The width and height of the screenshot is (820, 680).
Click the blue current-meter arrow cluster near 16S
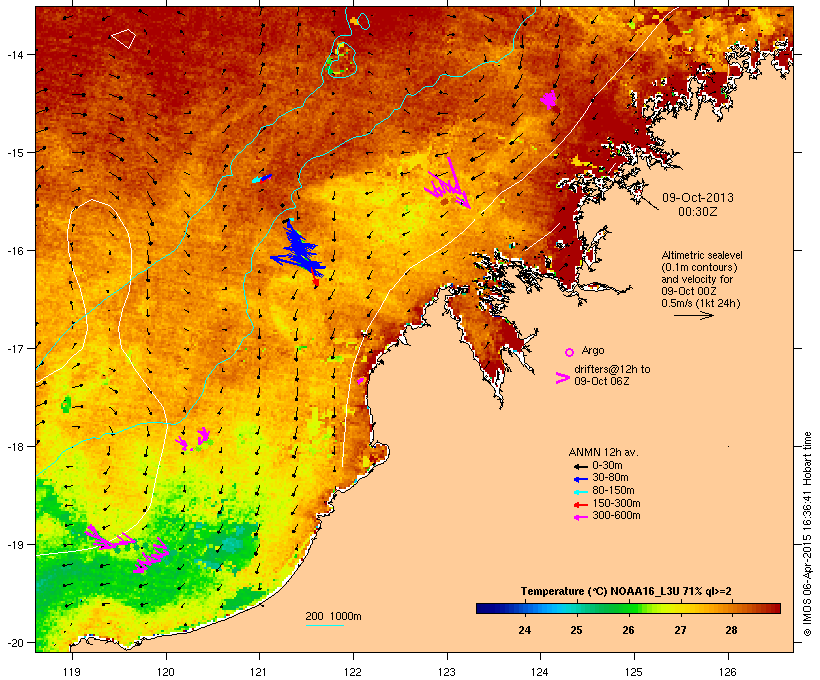(x=299, y=251)
